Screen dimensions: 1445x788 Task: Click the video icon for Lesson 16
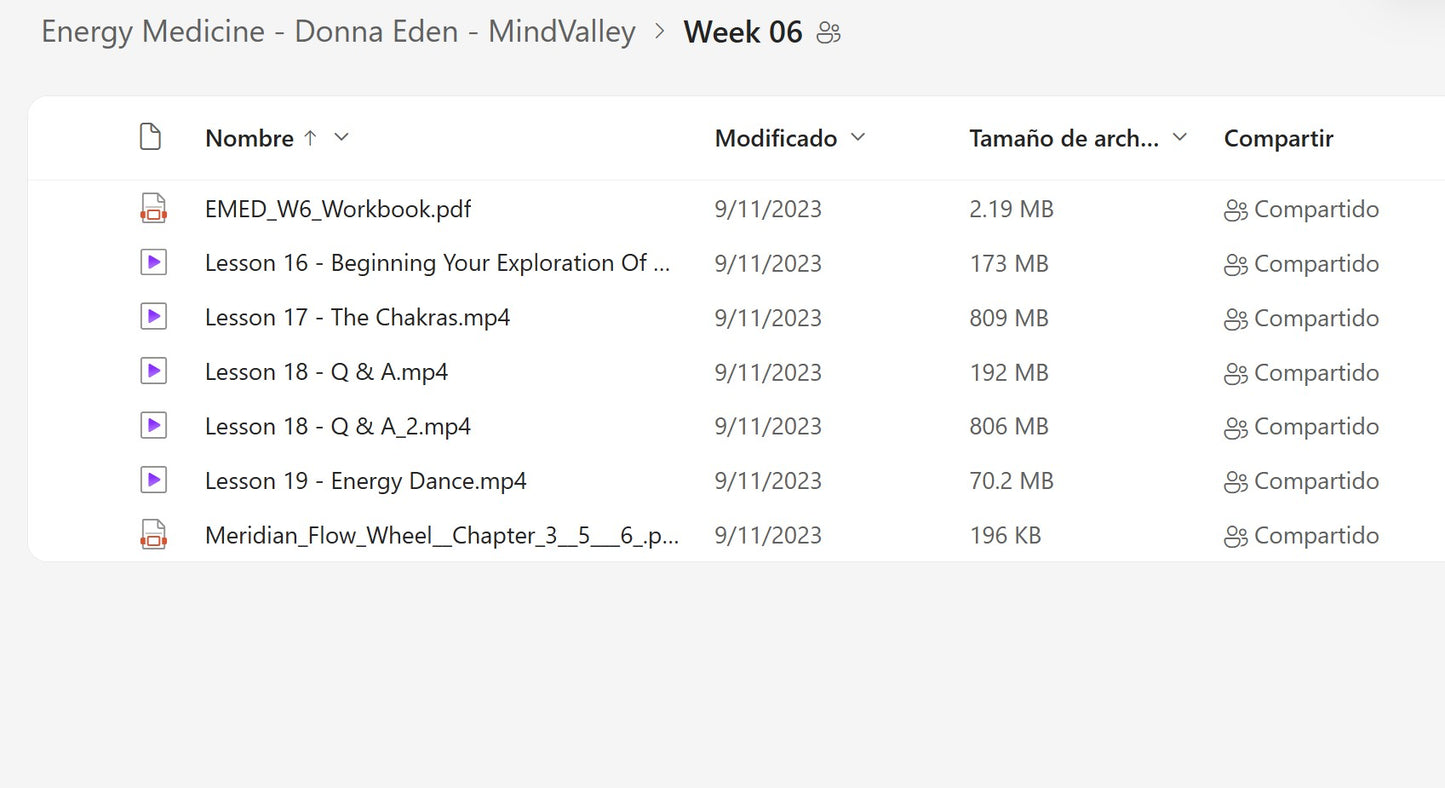coord(152,262)
